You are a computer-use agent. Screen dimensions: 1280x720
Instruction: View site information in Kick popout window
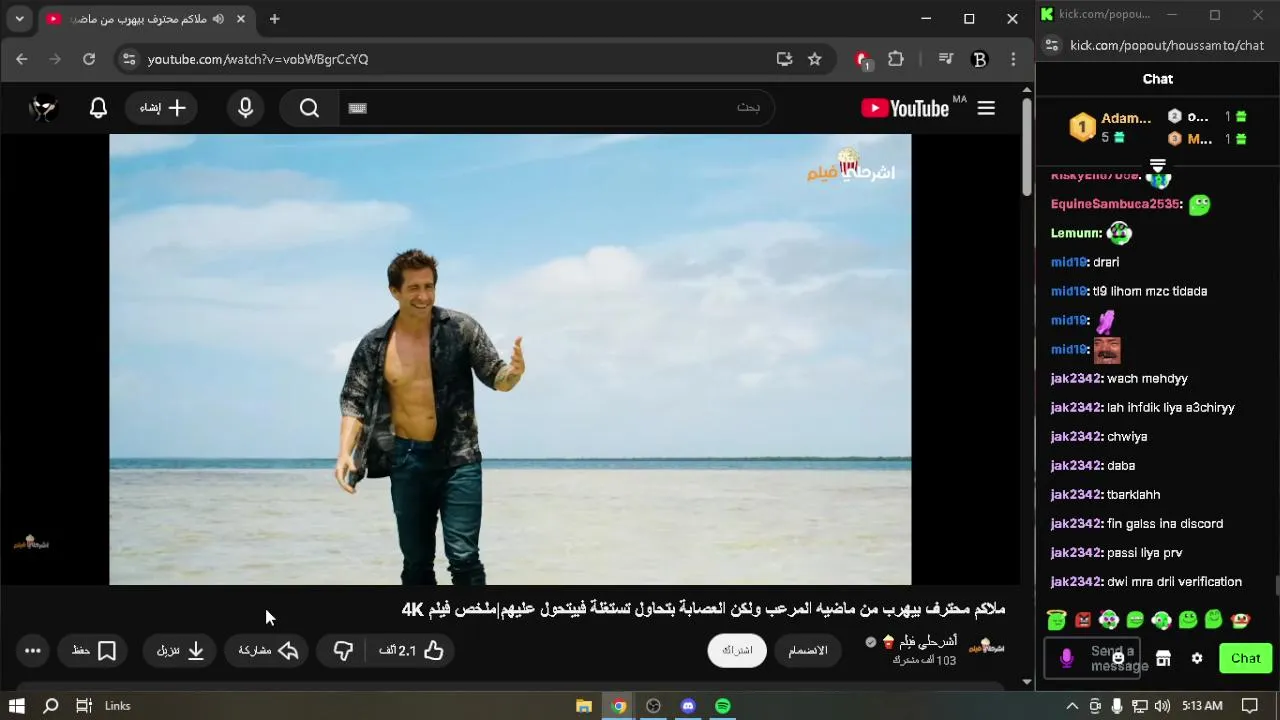1052,45
